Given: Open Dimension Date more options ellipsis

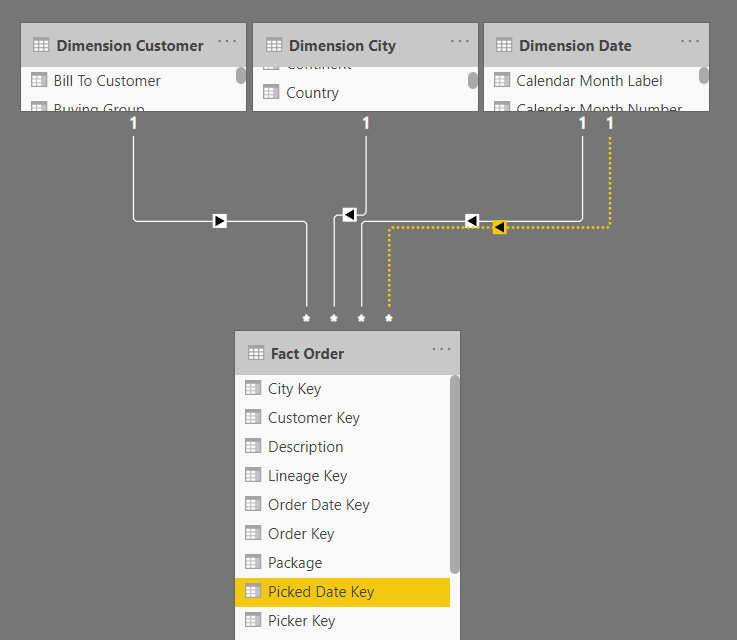Looking at the screenshot, I should [690, 41].
